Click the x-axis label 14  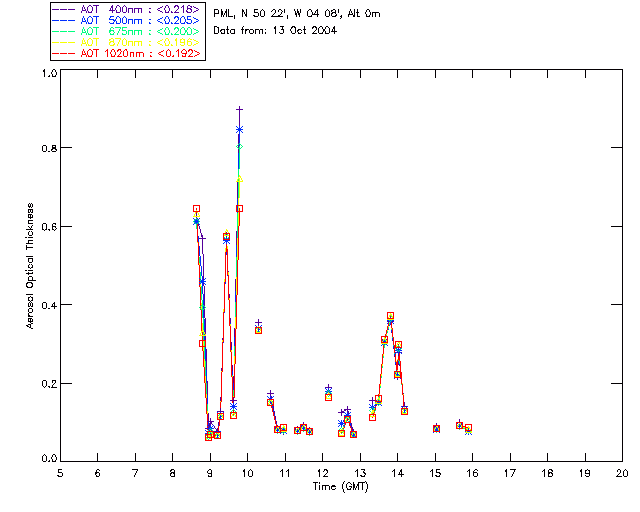coord(398,473)
